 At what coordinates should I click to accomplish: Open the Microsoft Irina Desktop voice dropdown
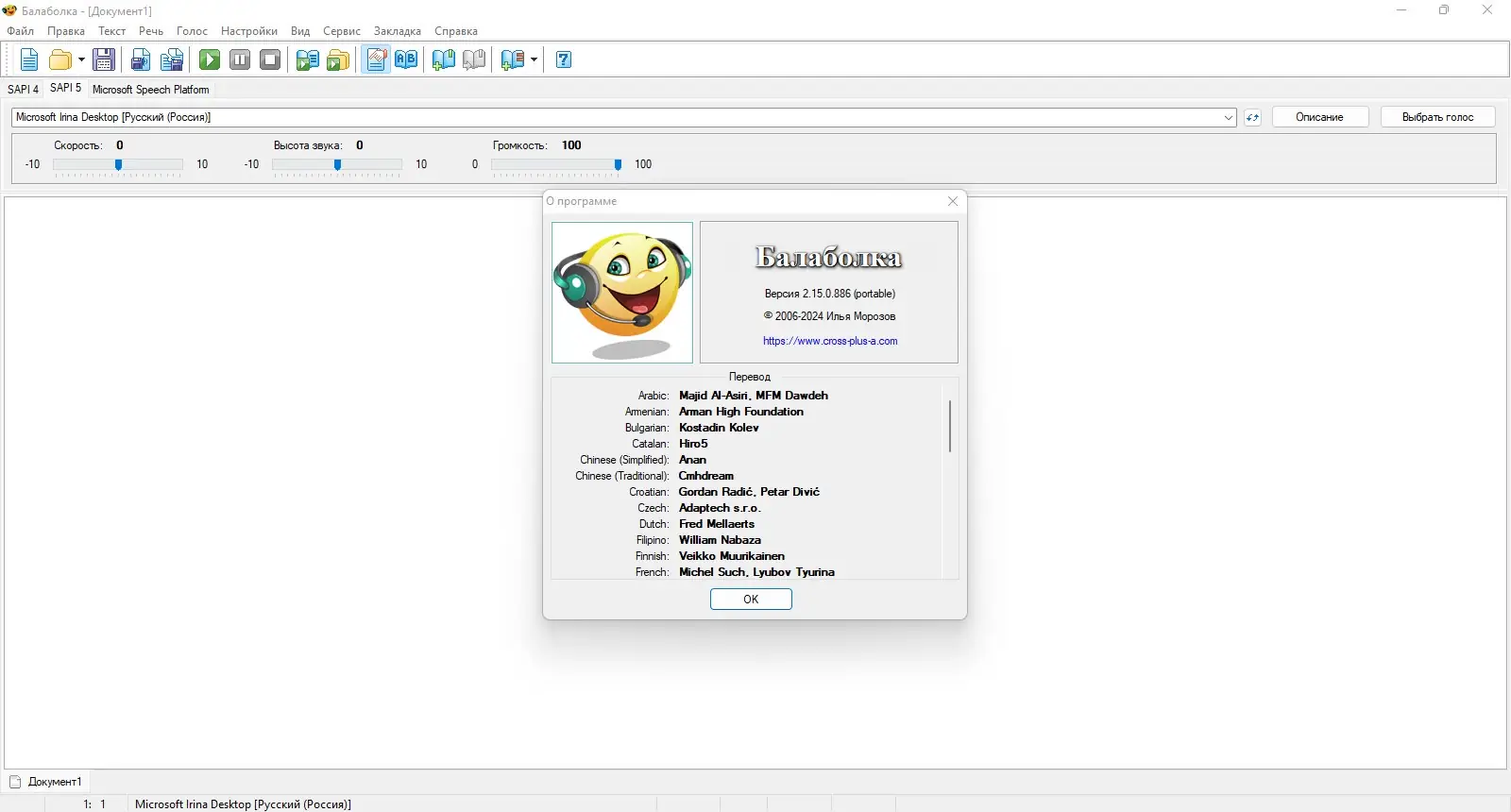pos(1228,117)
